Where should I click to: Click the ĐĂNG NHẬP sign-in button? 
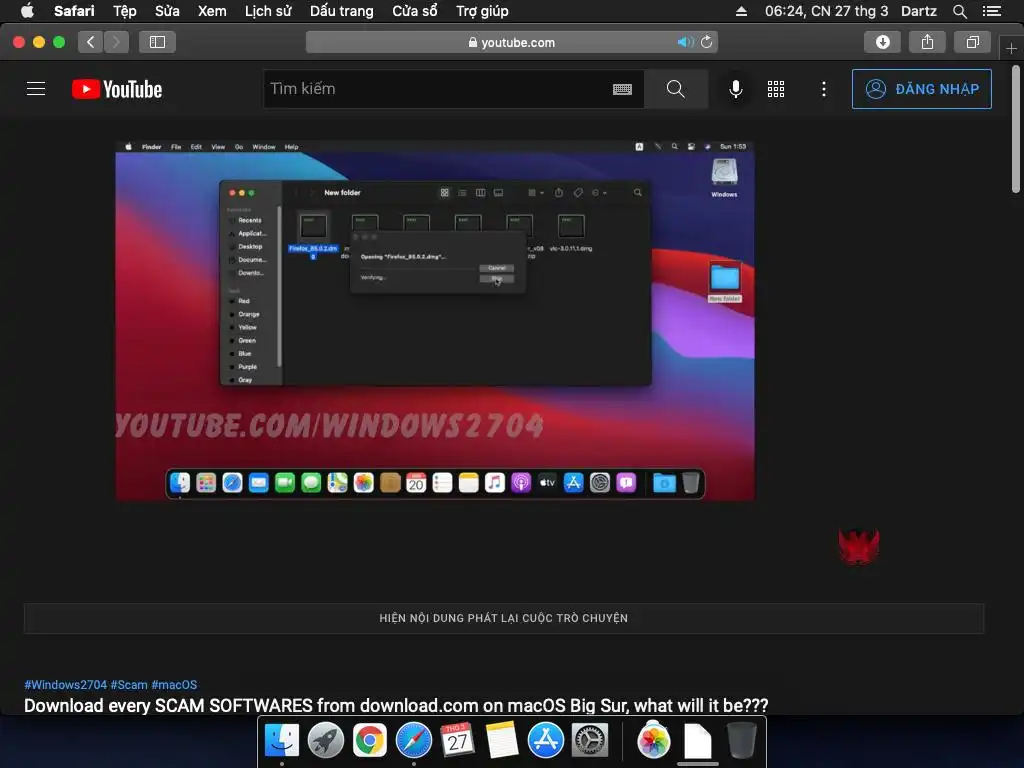921,89
